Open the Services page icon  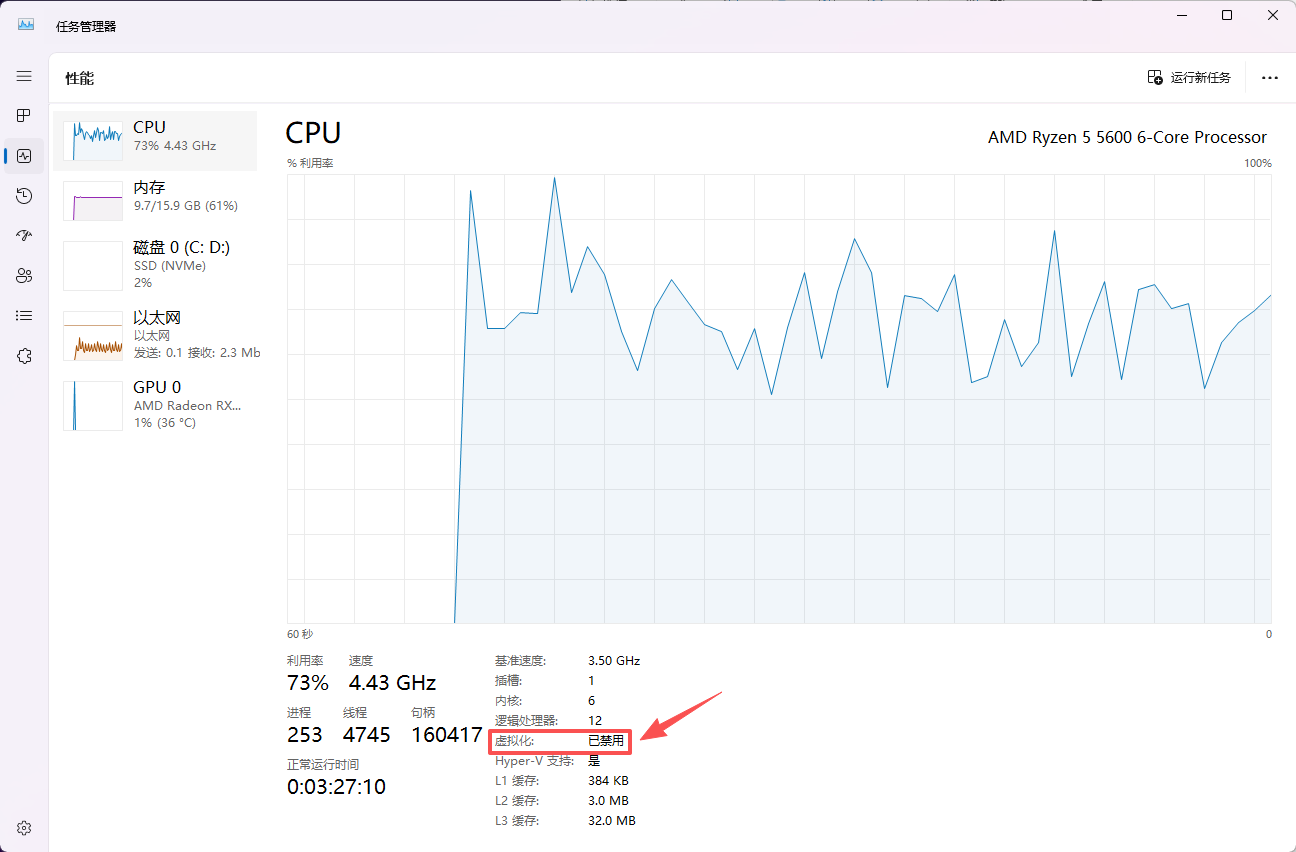[x=24, y=356]
